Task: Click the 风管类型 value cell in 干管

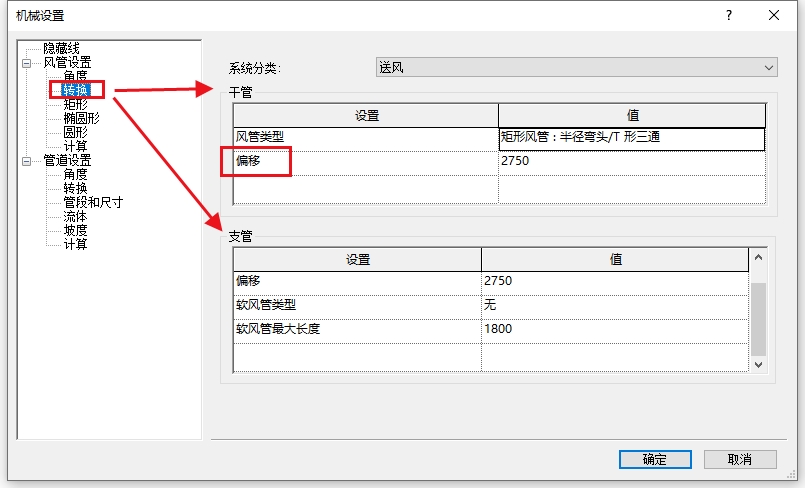Action: coord(631,139)
